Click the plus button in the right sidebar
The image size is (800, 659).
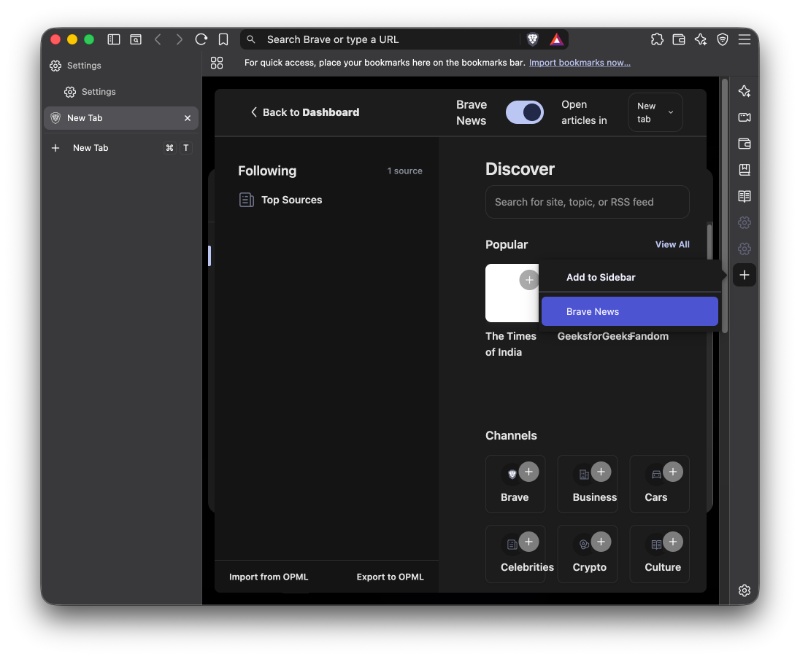coord(744,275)
